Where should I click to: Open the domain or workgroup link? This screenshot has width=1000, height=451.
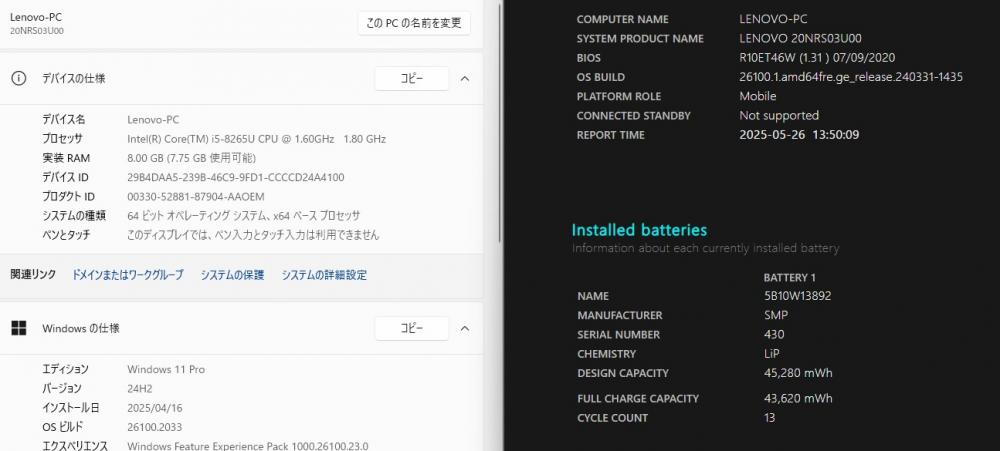pyautogui.click(x=127, y=275)
